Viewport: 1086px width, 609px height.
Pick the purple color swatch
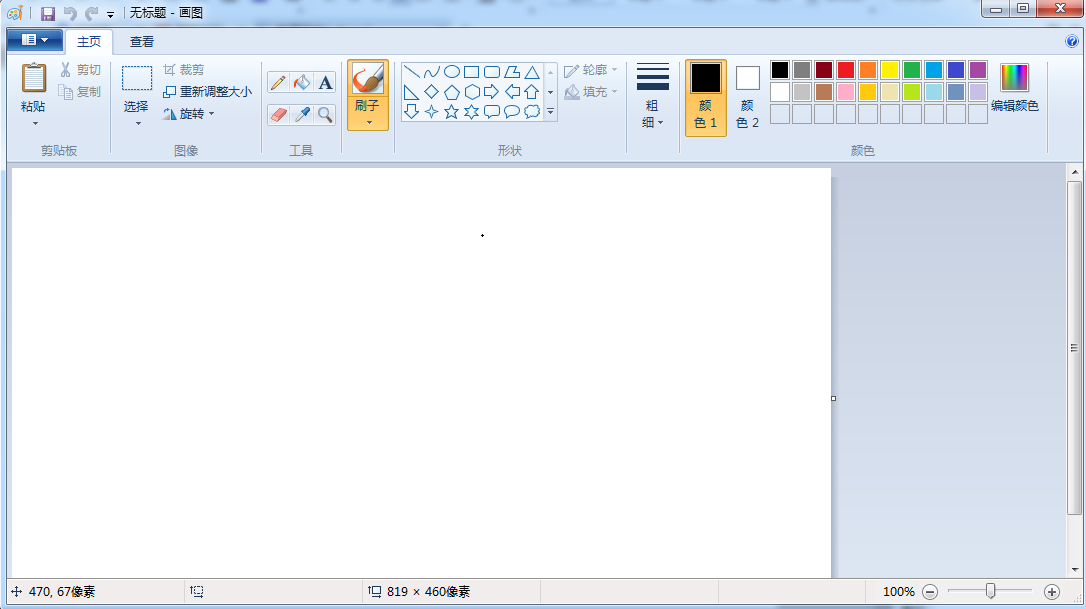(x=978, y=70)
